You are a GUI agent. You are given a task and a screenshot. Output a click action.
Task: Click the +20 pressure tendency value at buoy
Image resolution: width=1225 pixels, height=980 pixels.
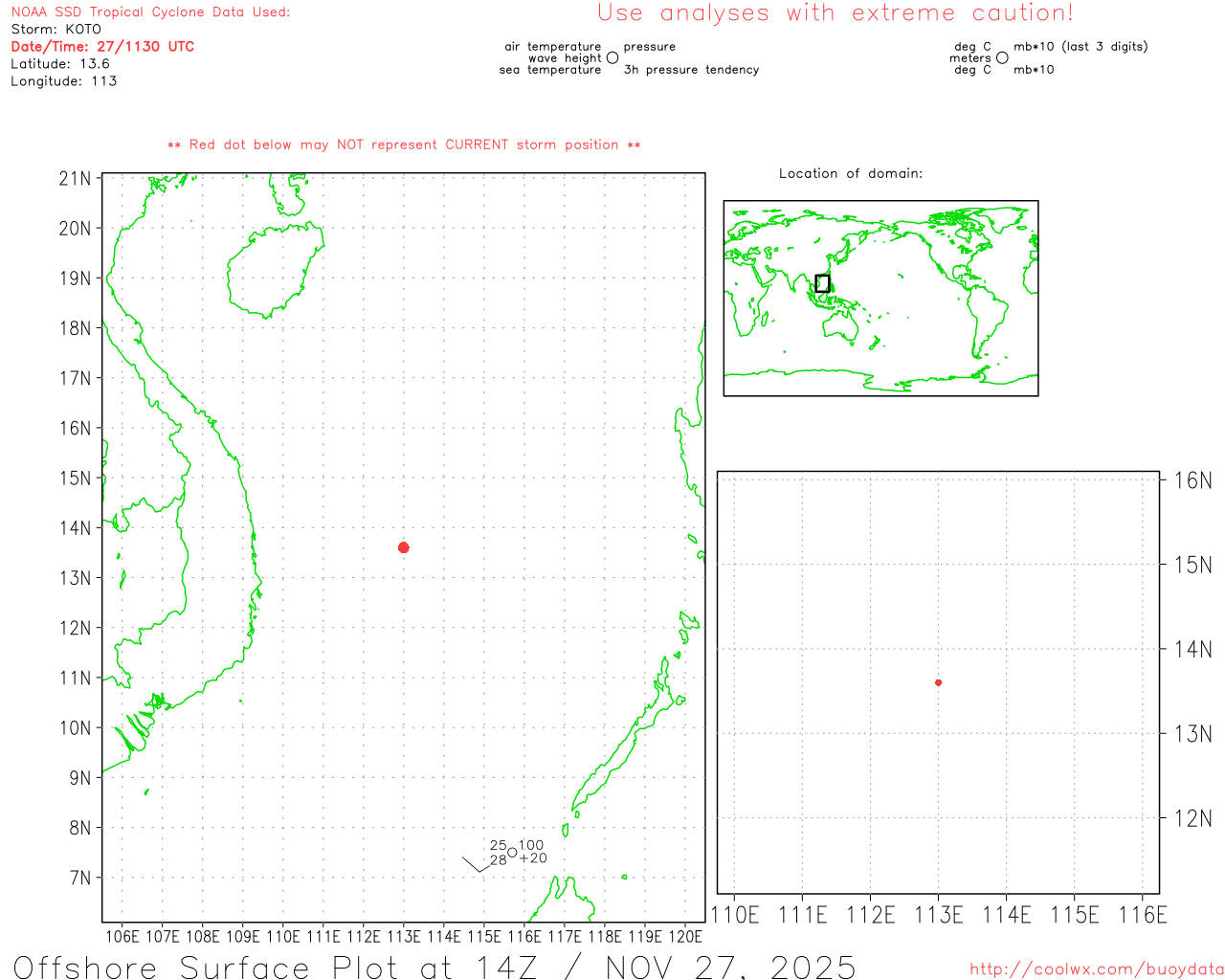(x=533, y=858)
